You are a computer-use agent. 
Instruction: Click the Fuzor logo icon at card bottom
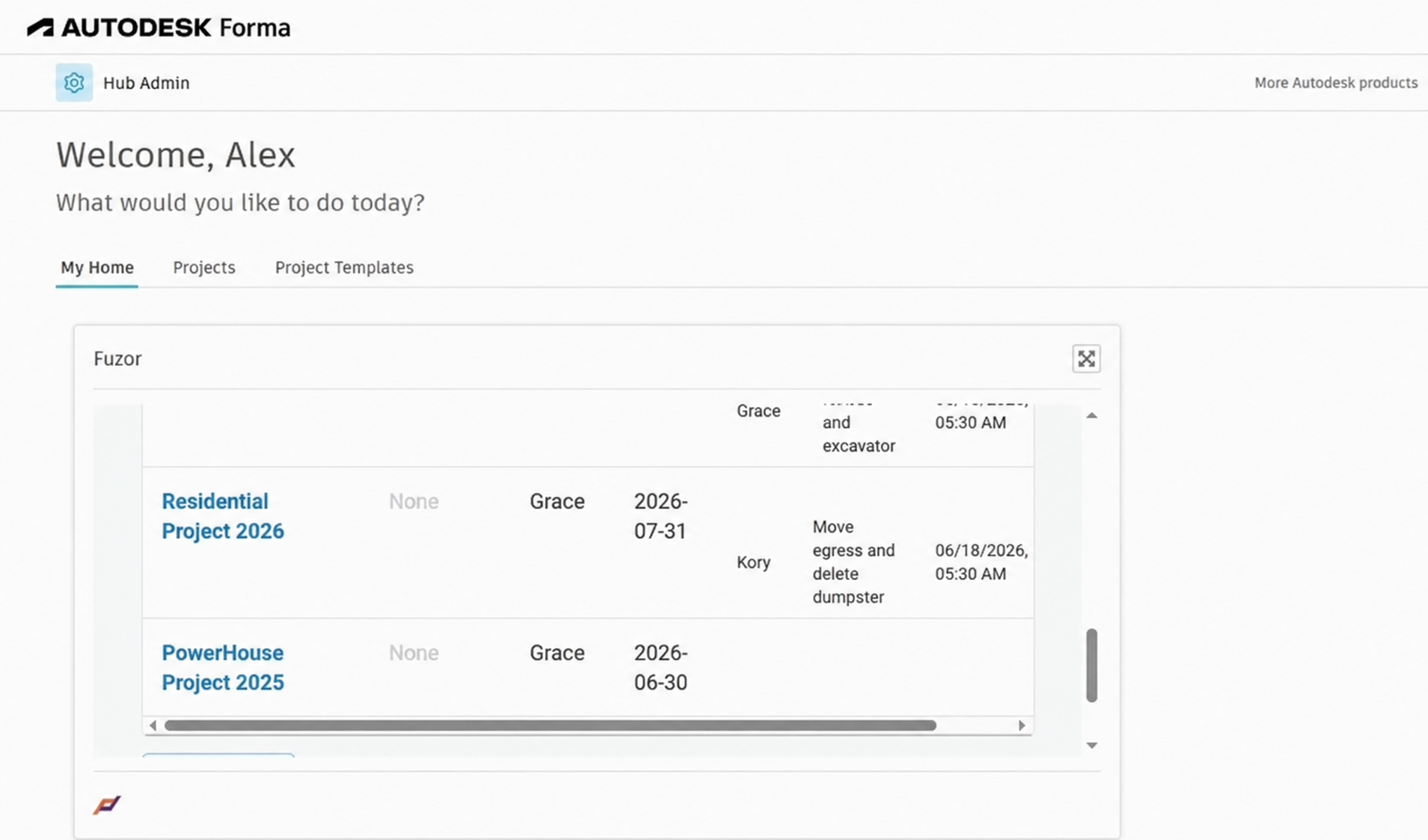107,804
